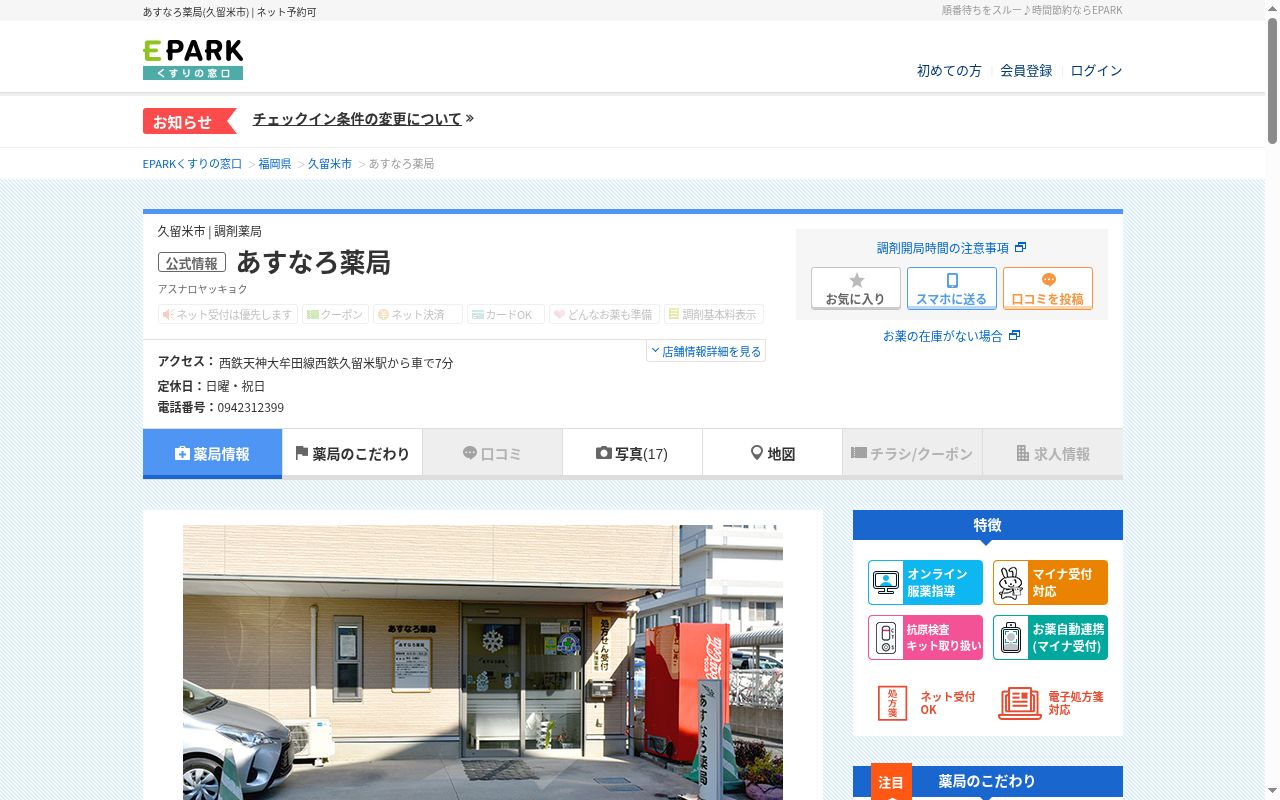Click the 調剤基本料表示 badge
Image resolution: width=1280 pixels, height=800 pixels.
(x=714, y=314)
